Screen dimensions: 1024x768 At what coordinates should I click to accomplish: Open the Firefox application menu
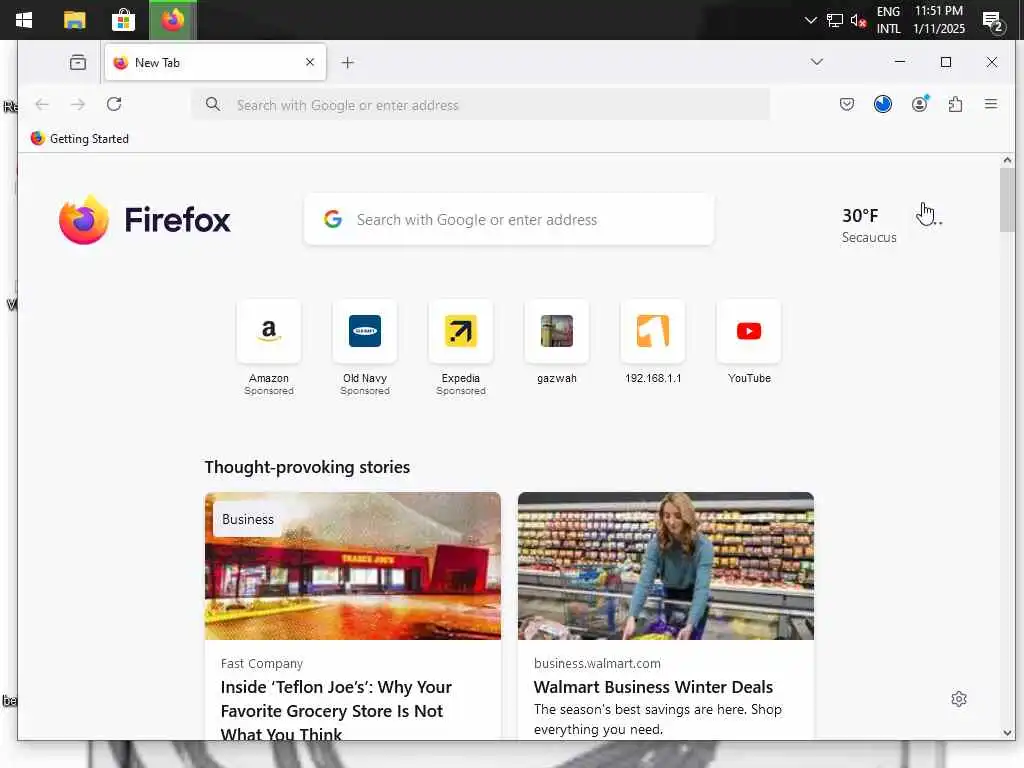coord(991,104)
